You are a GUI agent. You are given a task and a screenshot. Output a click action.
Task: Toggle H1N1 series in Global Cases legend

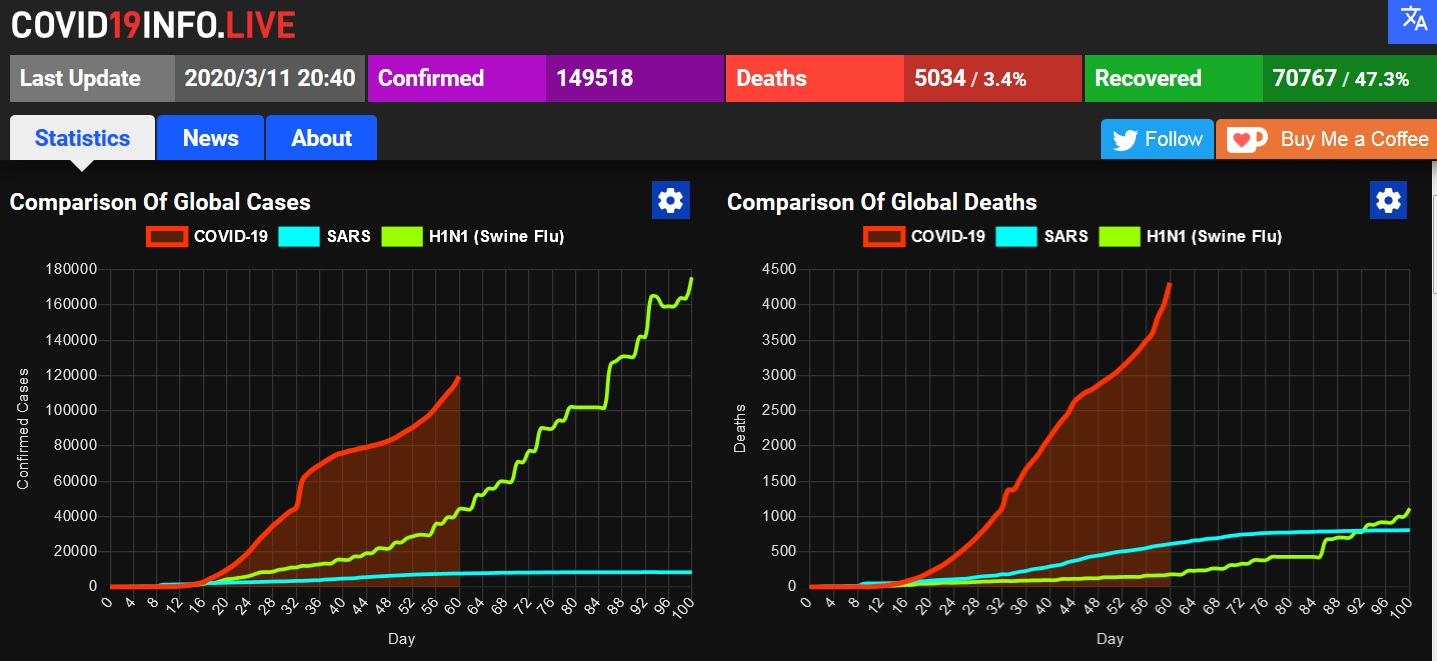tap(472, 237)
